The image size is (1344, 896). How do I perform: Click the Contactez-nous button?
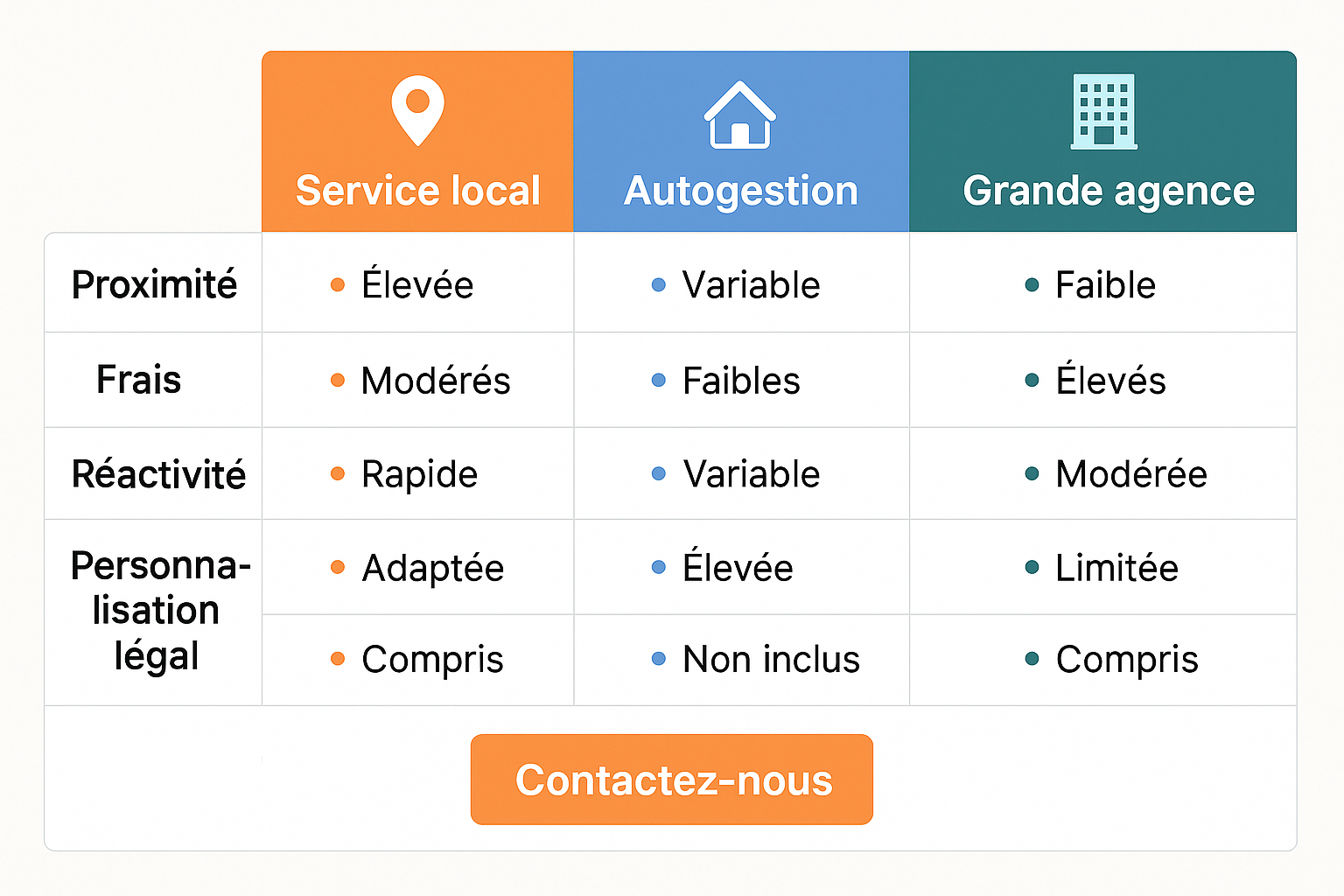(x=672, y=780)
